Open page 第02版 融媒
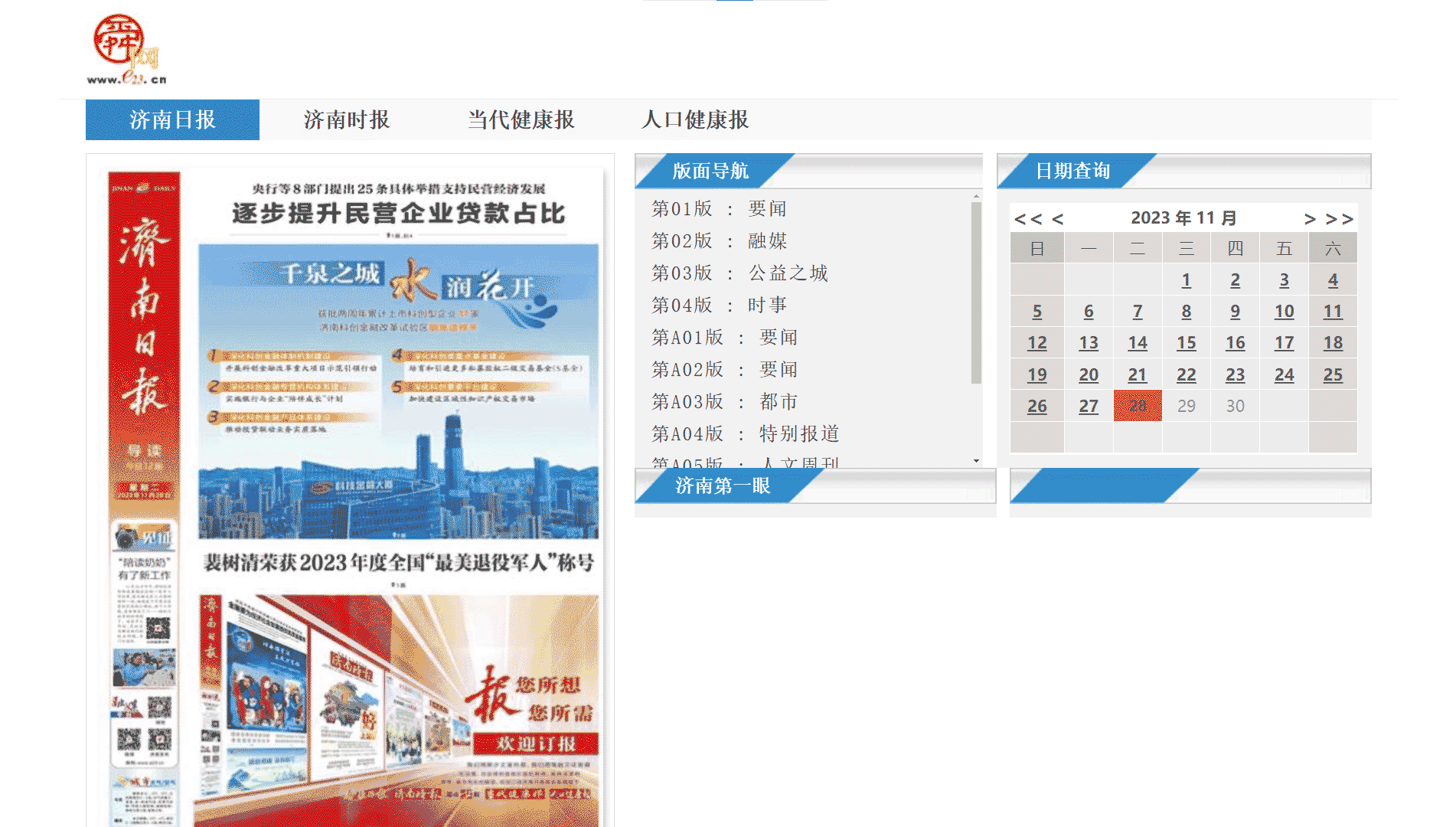This screenshot has height=827, width=1456. [x=719, y=240]
